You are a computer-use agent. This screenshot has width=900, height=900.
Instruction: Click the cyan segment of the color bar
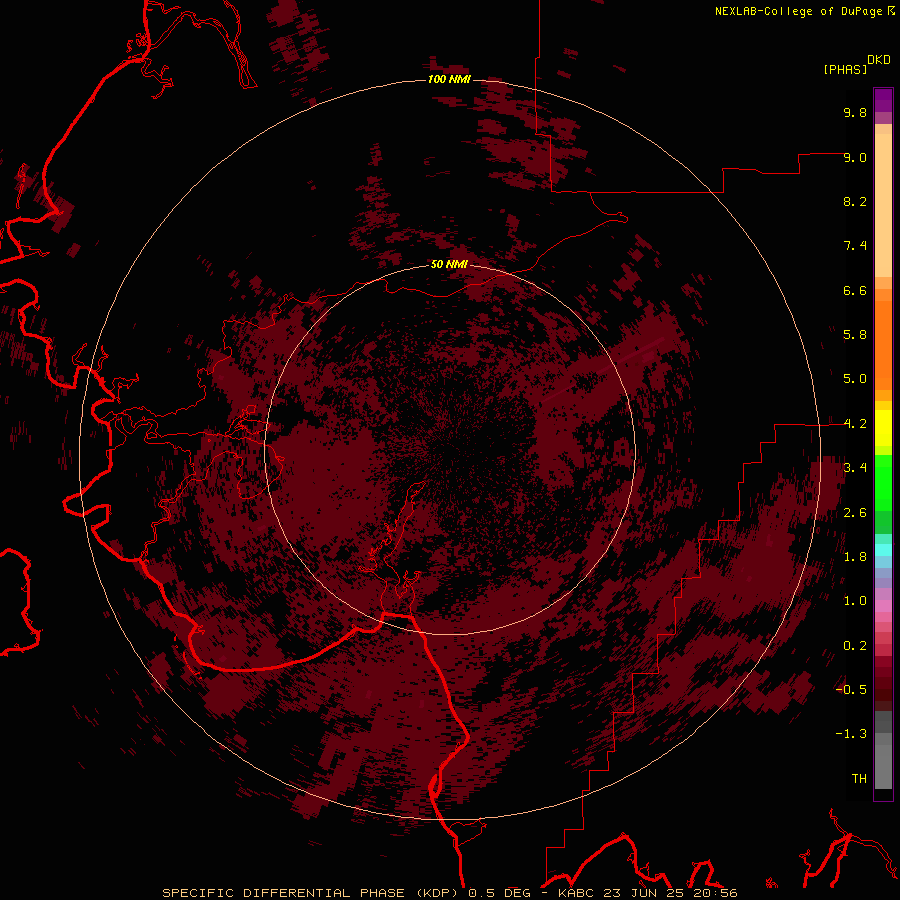coord(883,550)
